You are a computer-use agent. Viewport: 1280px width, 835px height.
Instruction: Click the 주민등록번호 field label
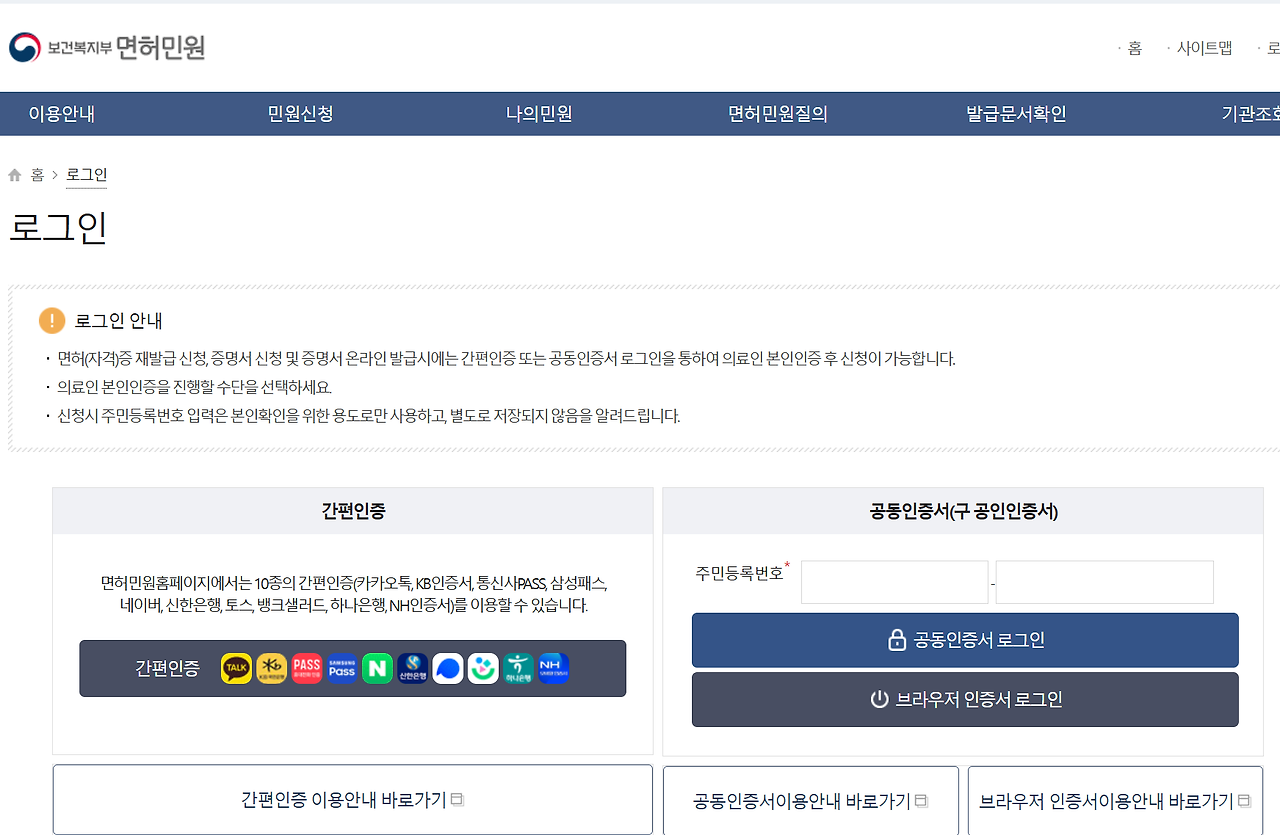(740, 574)
